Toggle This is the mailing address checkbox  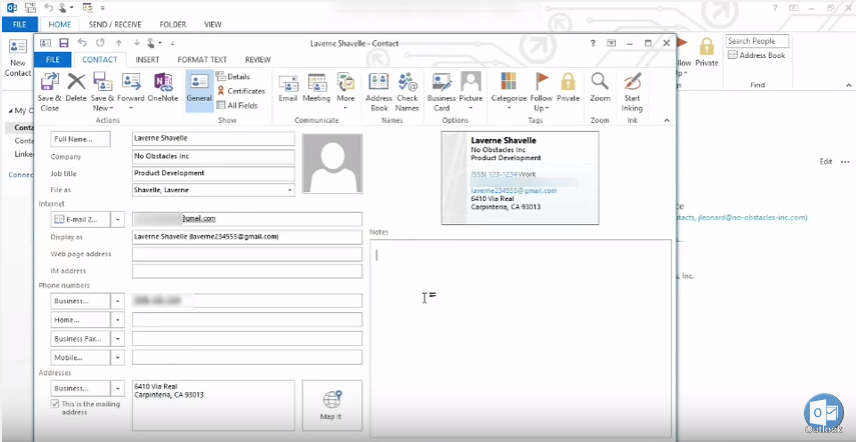pos(55,404)
